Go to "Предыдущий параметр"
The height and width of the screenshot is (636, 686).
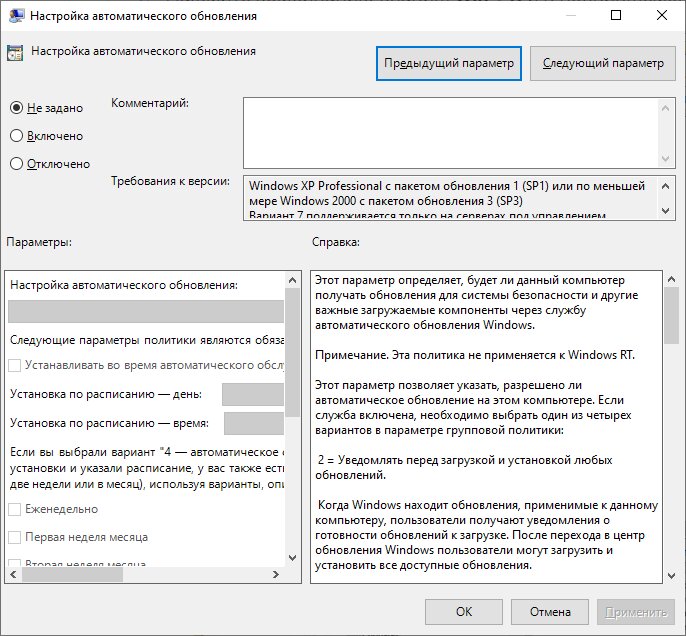449,63
